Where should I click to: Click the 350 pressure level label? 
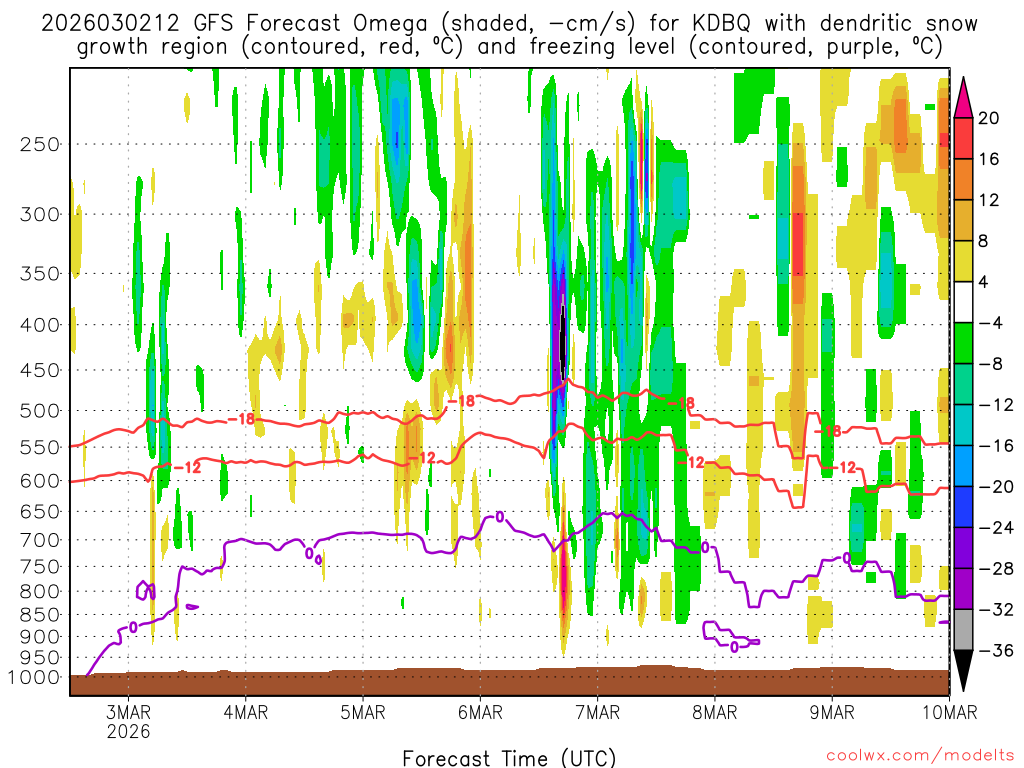(40, 274)
